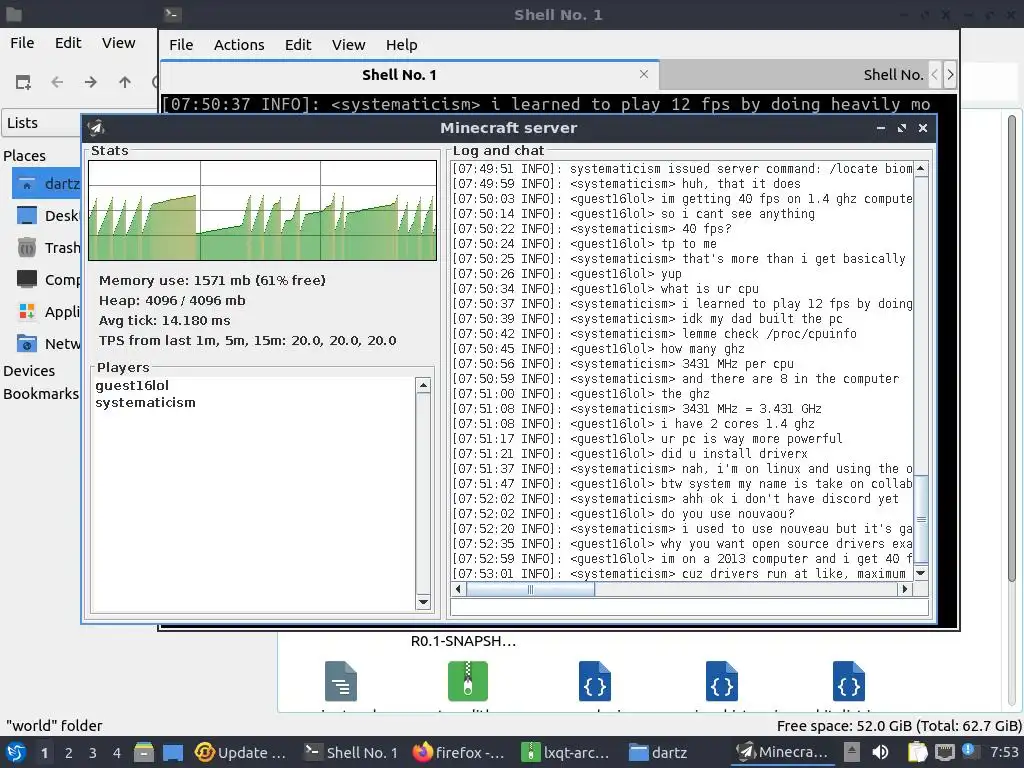
Task: Click the log vertical scrollbar thumb
Action: click(x=921, y=520)
